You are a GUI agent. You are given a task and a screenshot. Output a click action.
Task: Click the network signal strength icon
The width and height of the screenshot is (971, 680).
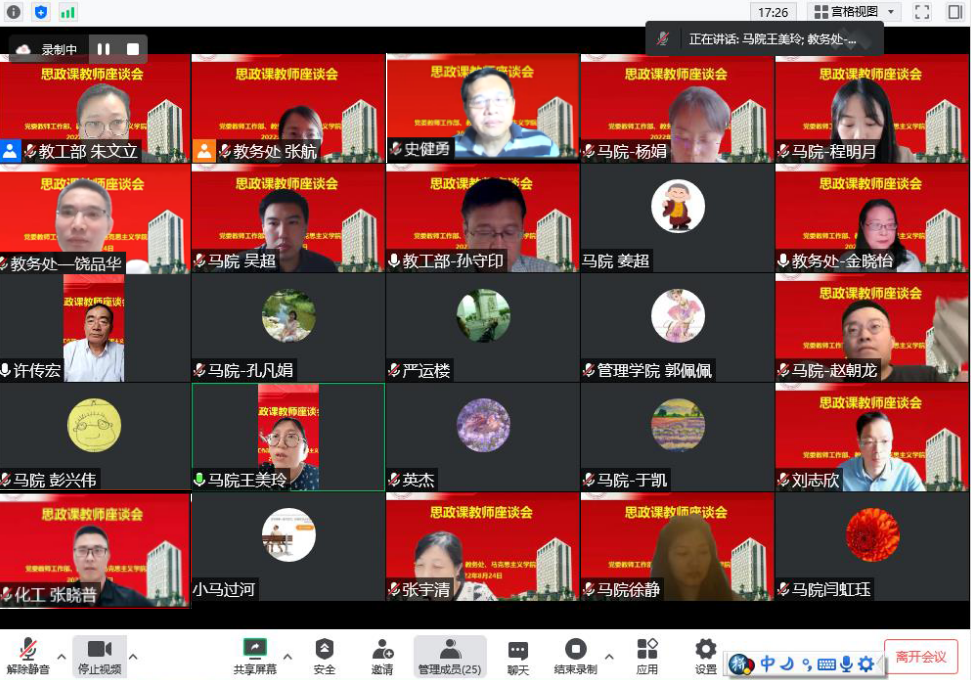pyautogui.click(x=67, y=12)
